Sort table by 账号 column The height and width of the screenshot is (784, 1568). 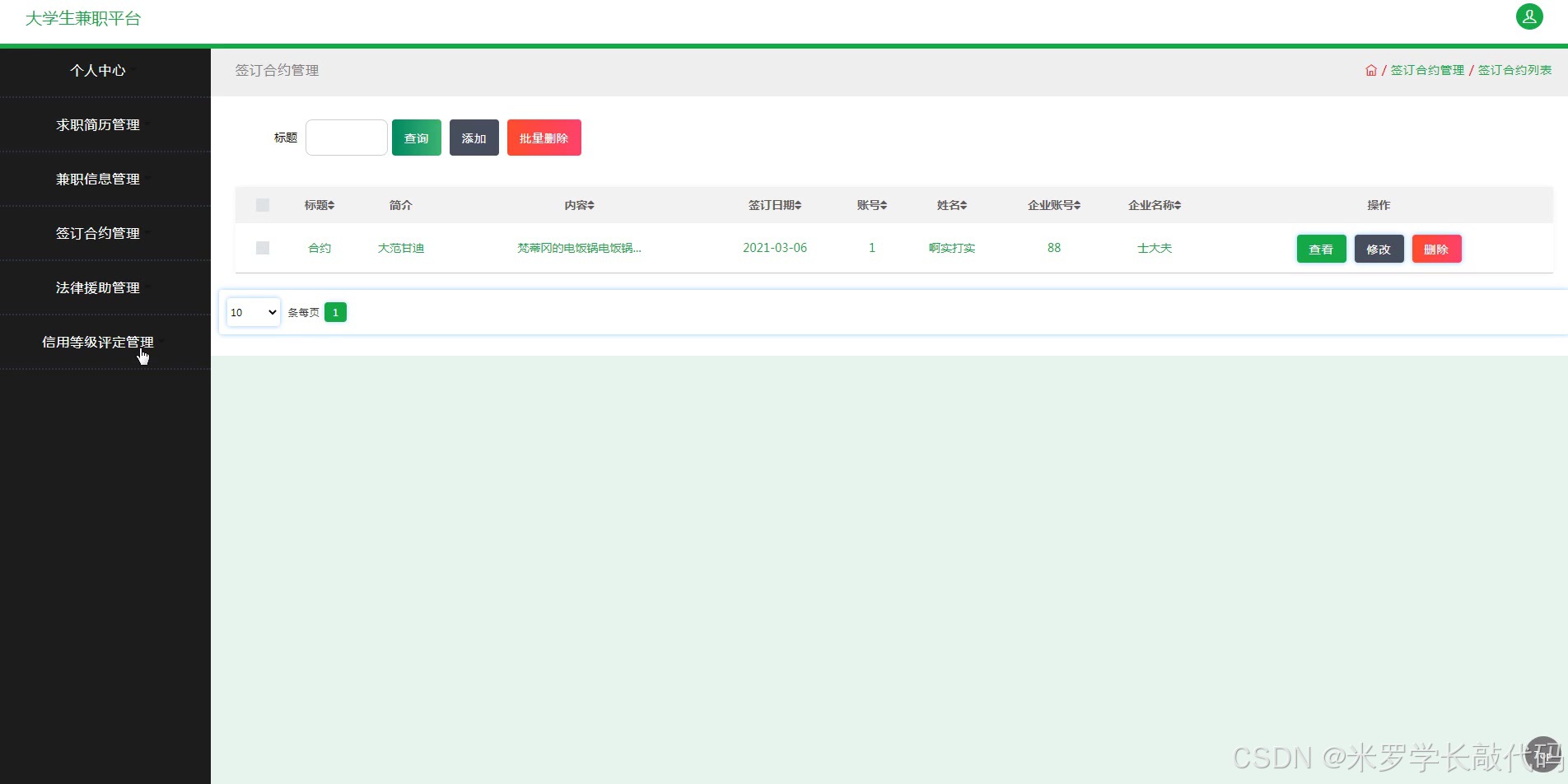point(872,205)
